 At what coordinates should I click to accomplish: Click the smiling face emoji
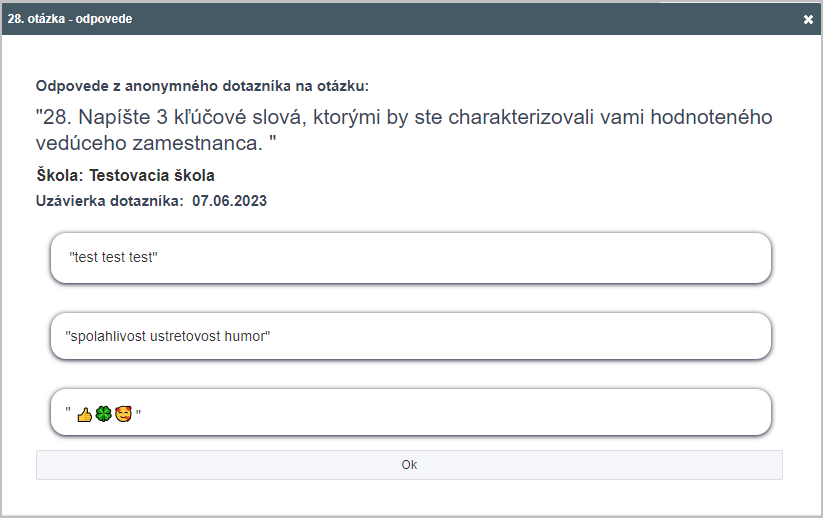pyautogui.click(x=123, y=413)
